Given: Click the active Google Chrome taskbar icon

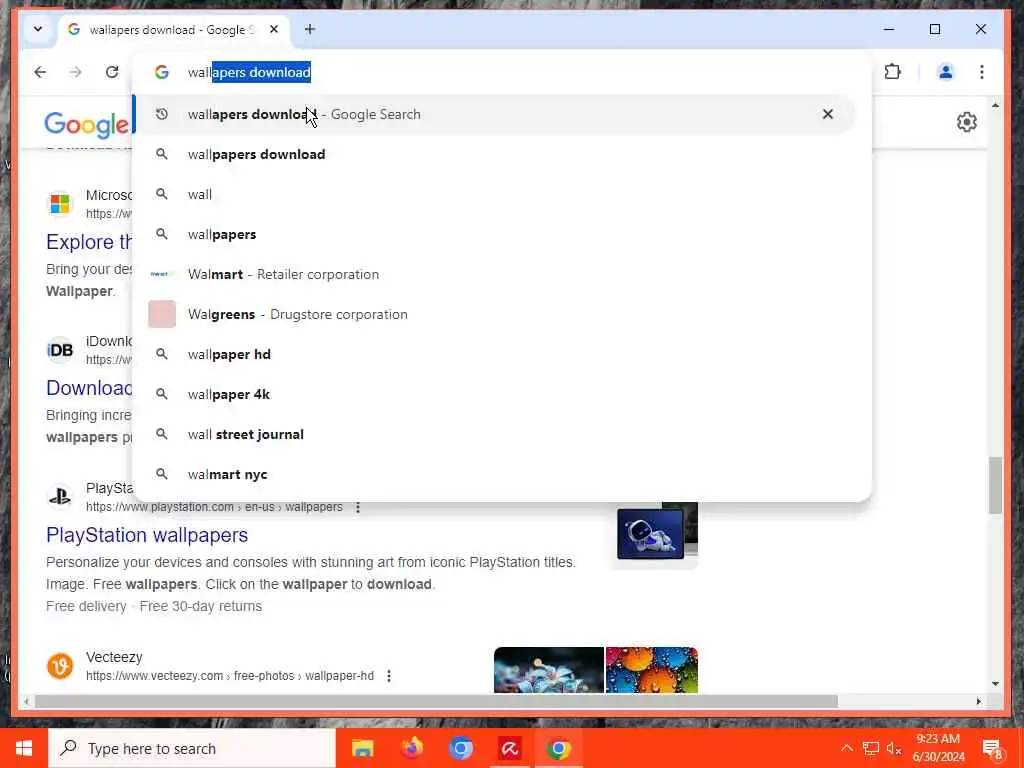Looking at the screenshot, I should click(x=559, y=748).
